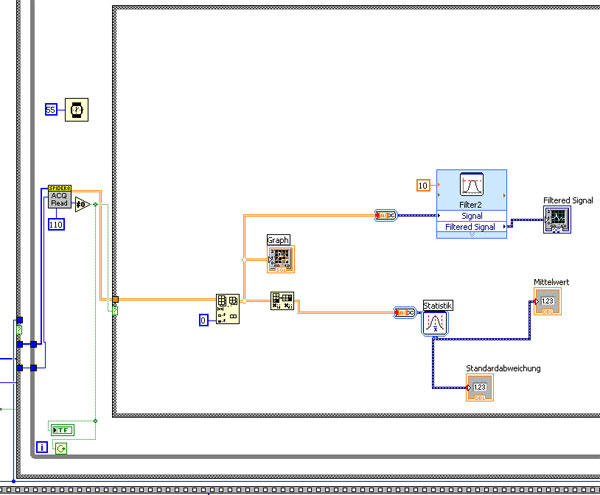Click the lower Convert to Dynamic Data node

(x=405, y=313)
